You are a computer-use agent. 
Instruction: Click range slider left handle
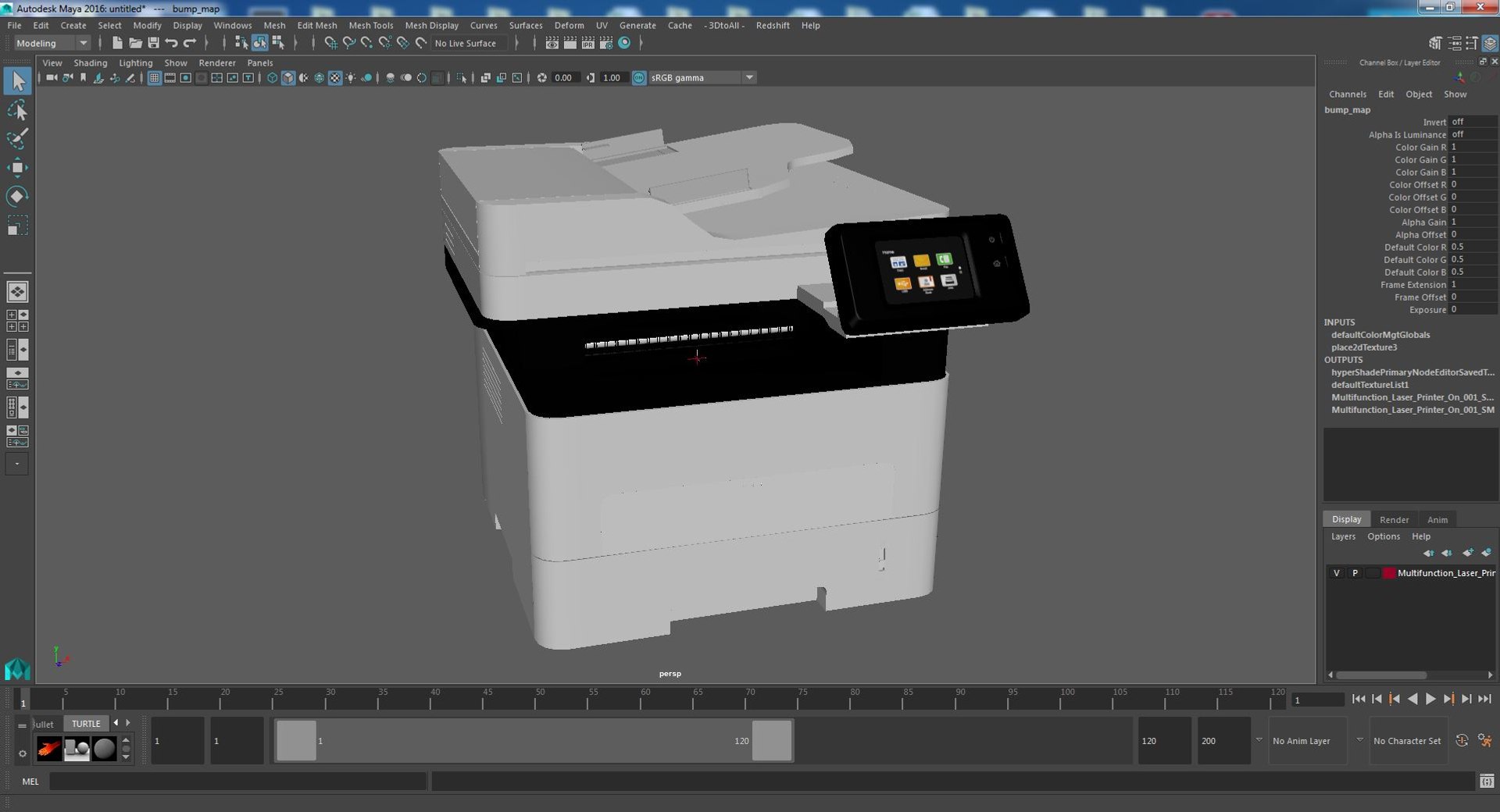coord(296,740)
